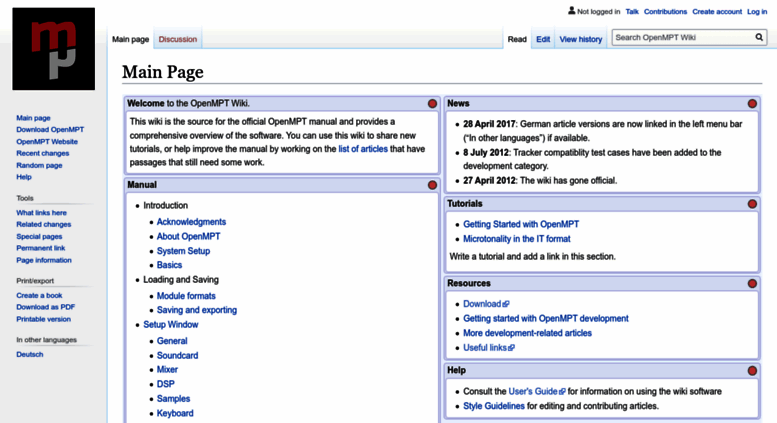The width and height of the screenshot is (777, 423).
Task: Click Download link in Resources
Action: tap(482, 304)
